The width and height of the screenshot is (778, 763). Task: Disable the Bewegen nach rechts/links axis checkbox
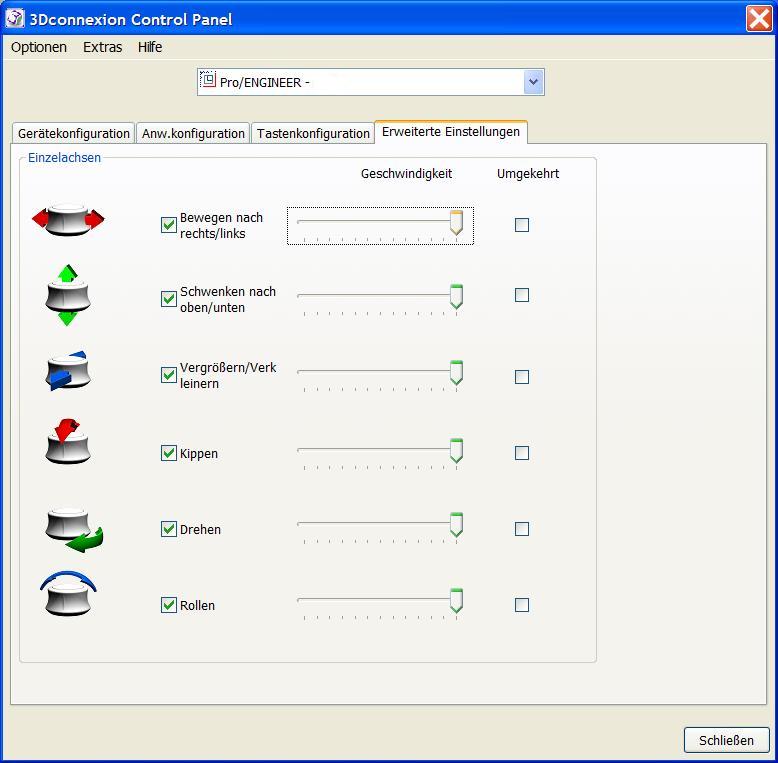coord(169,225)
